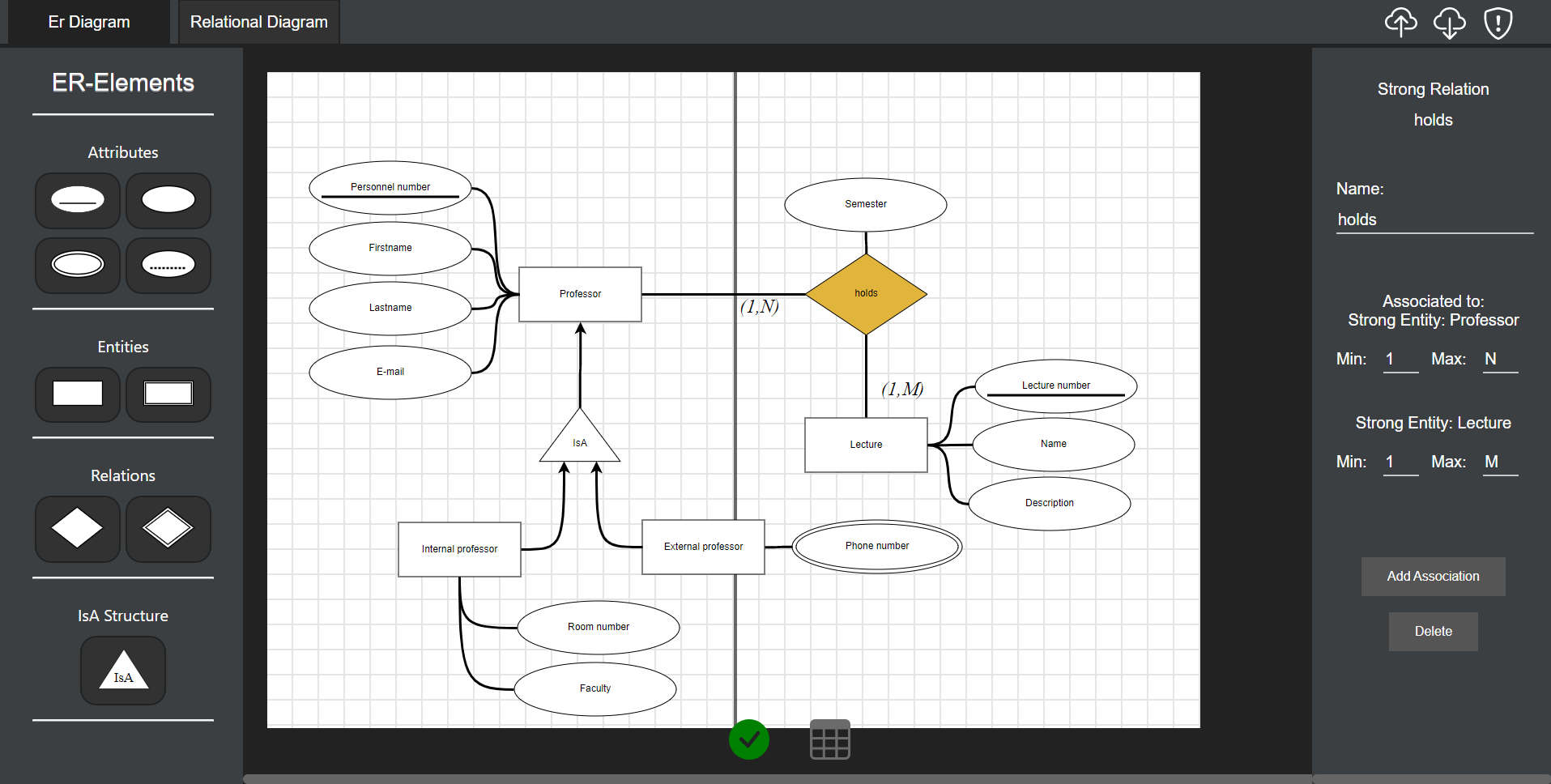Select the weak relation diamond
1551x784 pixels.
coord(168,529)
